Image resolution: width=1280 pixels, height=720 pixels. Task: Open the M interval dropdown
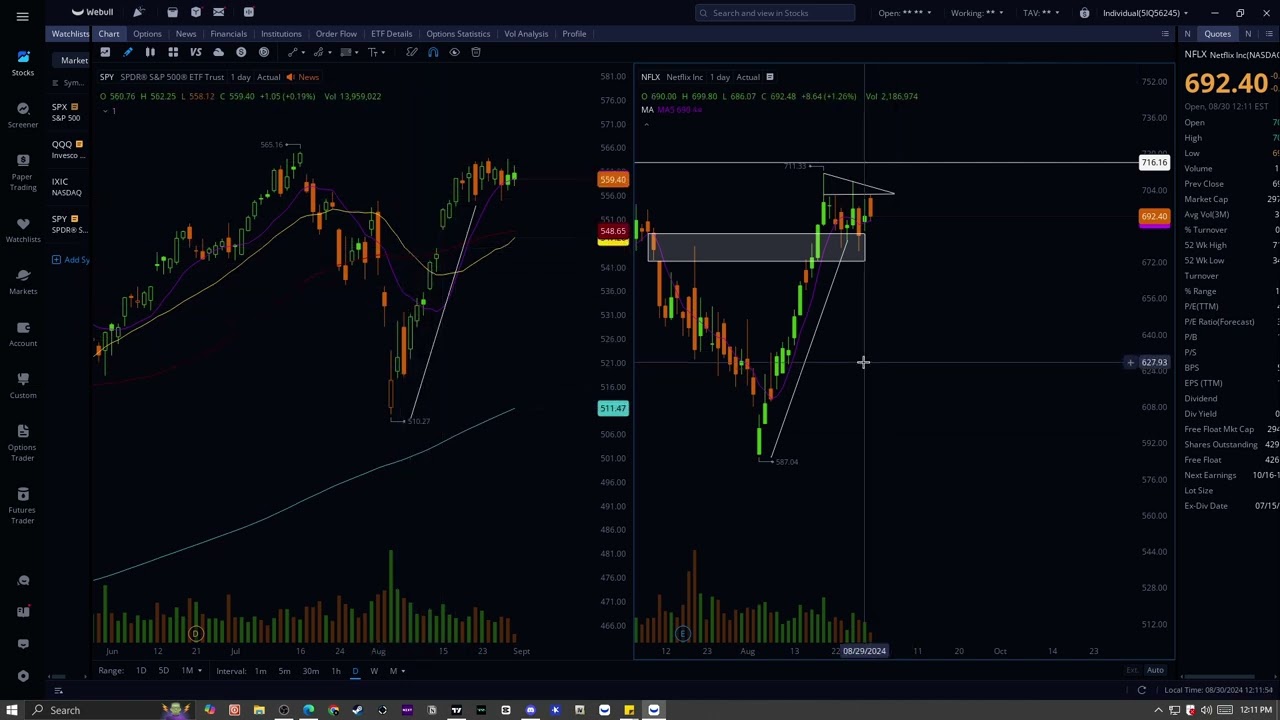pyautogui.click(x=397, y=671)
